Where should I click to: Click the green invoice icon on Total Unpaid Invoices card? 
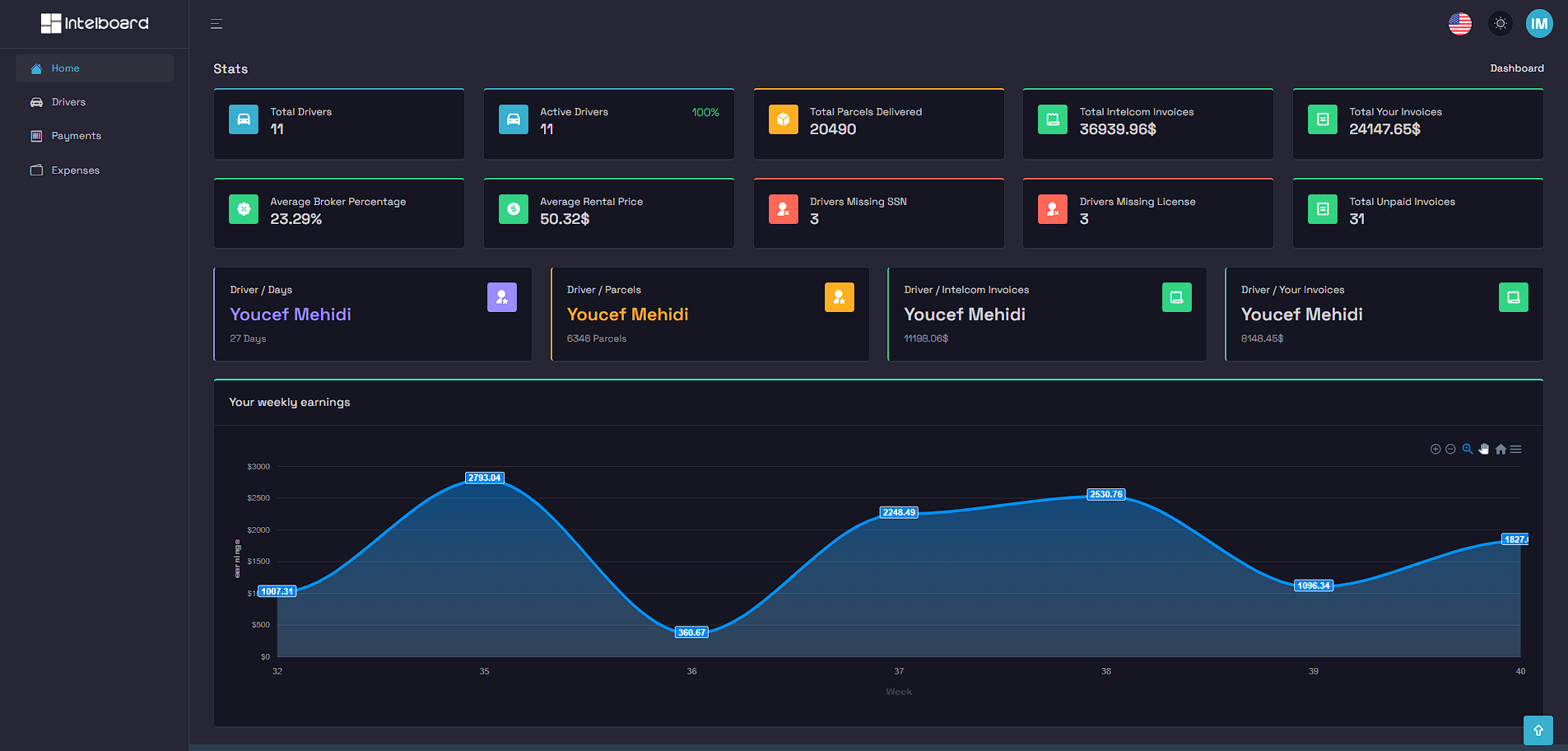point(1322,209)
